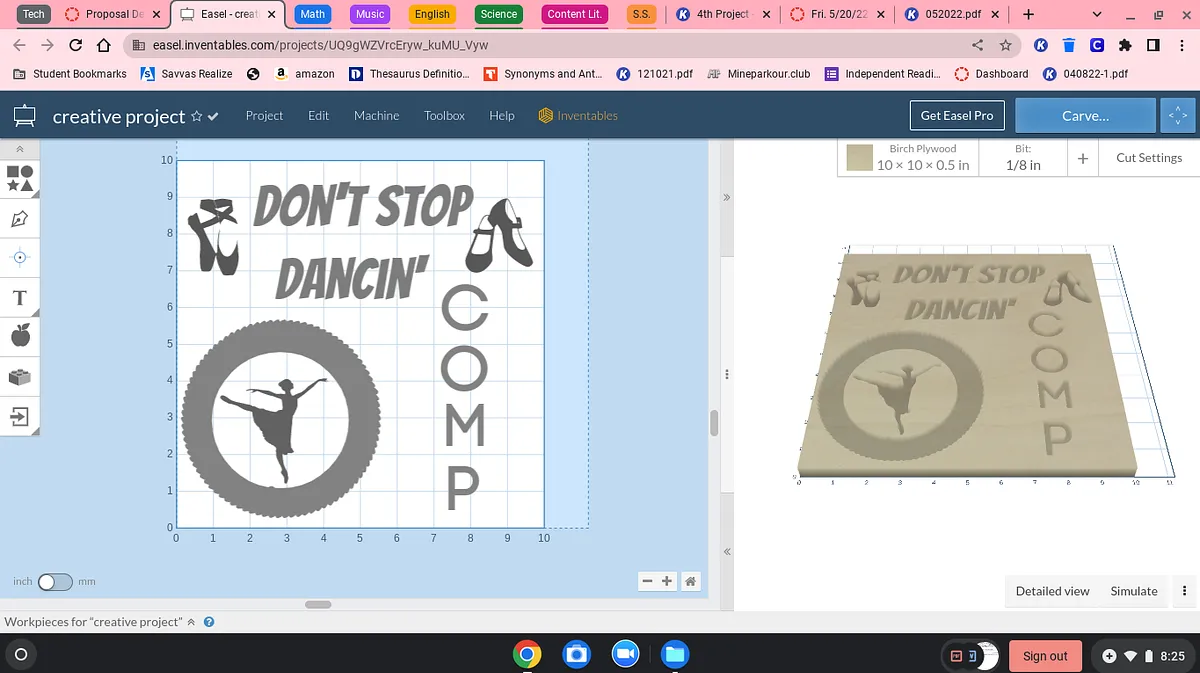Viewport: 1200px width, 673px height.
Task: Click Detailed view button
Action: [x=1052, y=591]
